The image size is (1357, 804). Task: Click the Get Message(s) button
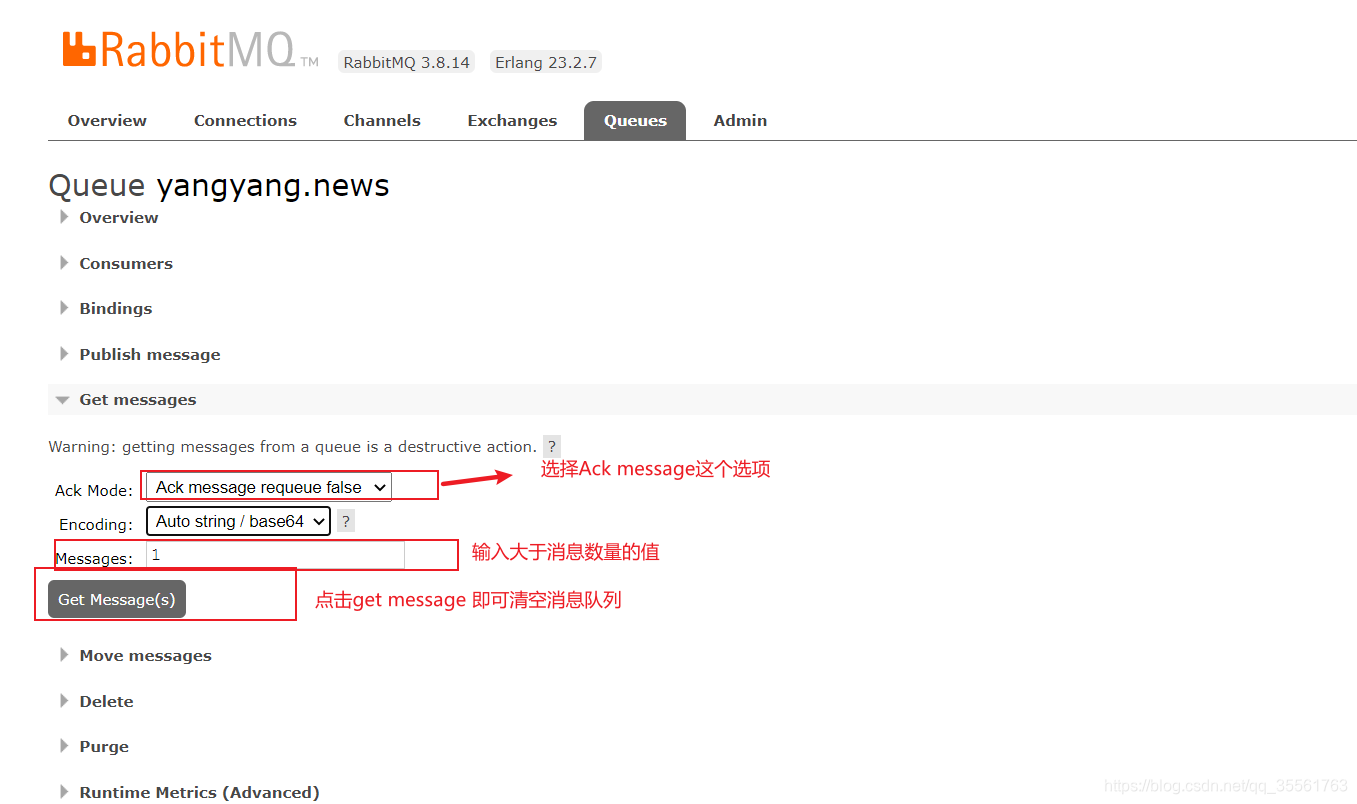pos(117,599)
